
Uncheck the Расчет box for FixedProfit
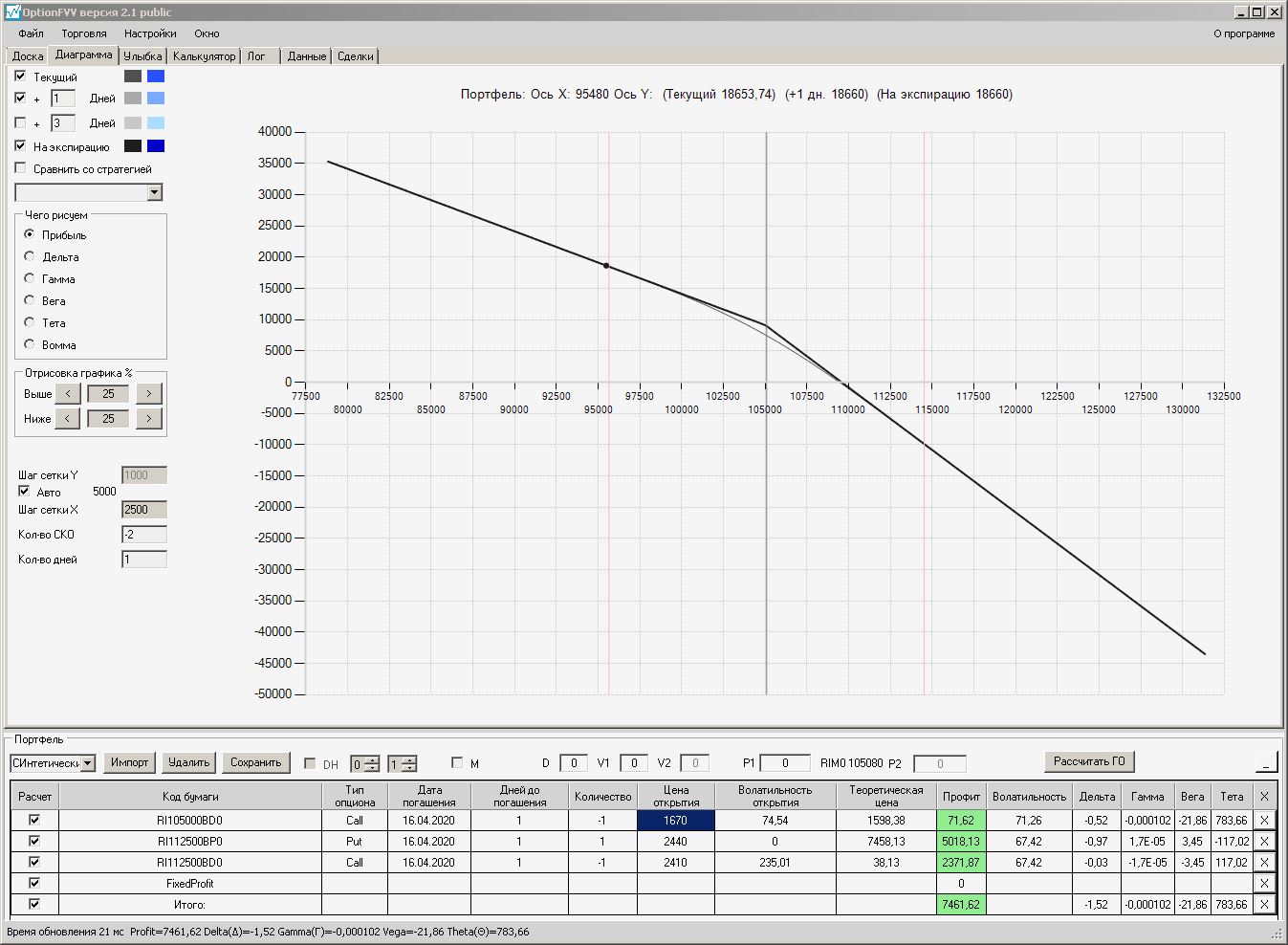34,883
